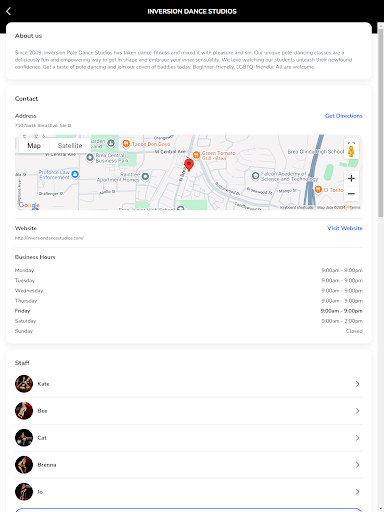Open Cat's staff profile photo
Image resolution: width=384 pixels, height=512 pixels.
coord(24,438)
